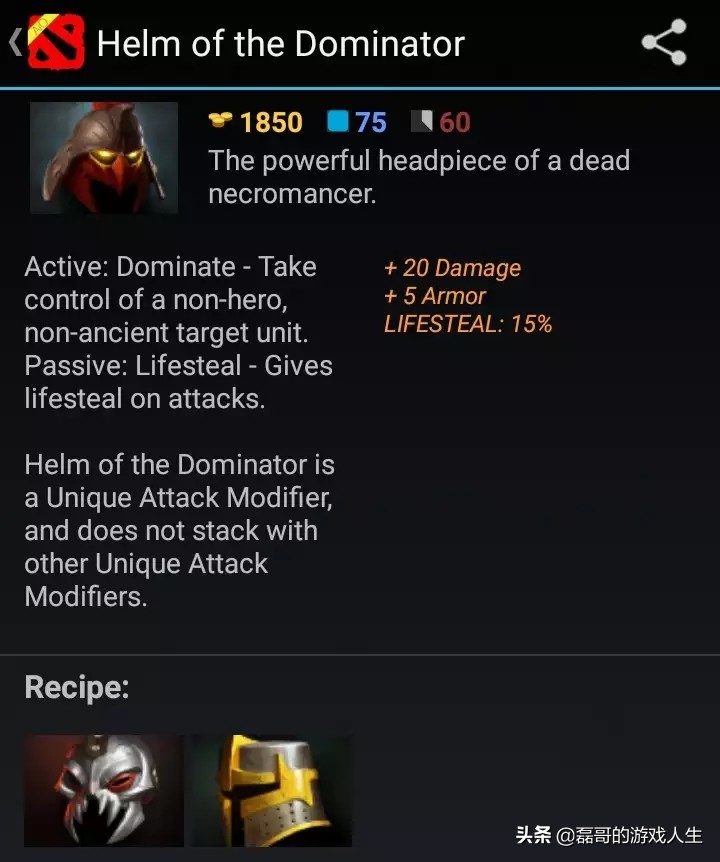The width and height of the screenshot is (720, 862).
Task: Tap the Helm of the Dominator title
Action: (281, 43)
